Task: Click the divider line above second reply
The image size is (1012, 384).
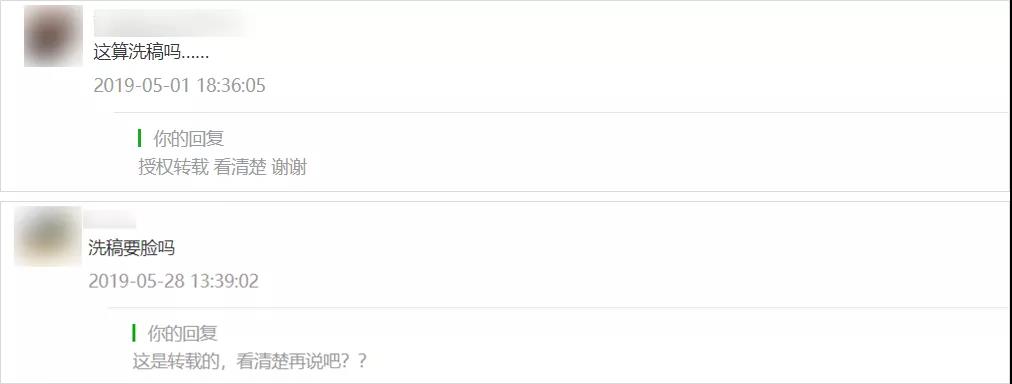Action: pos(559,308)
